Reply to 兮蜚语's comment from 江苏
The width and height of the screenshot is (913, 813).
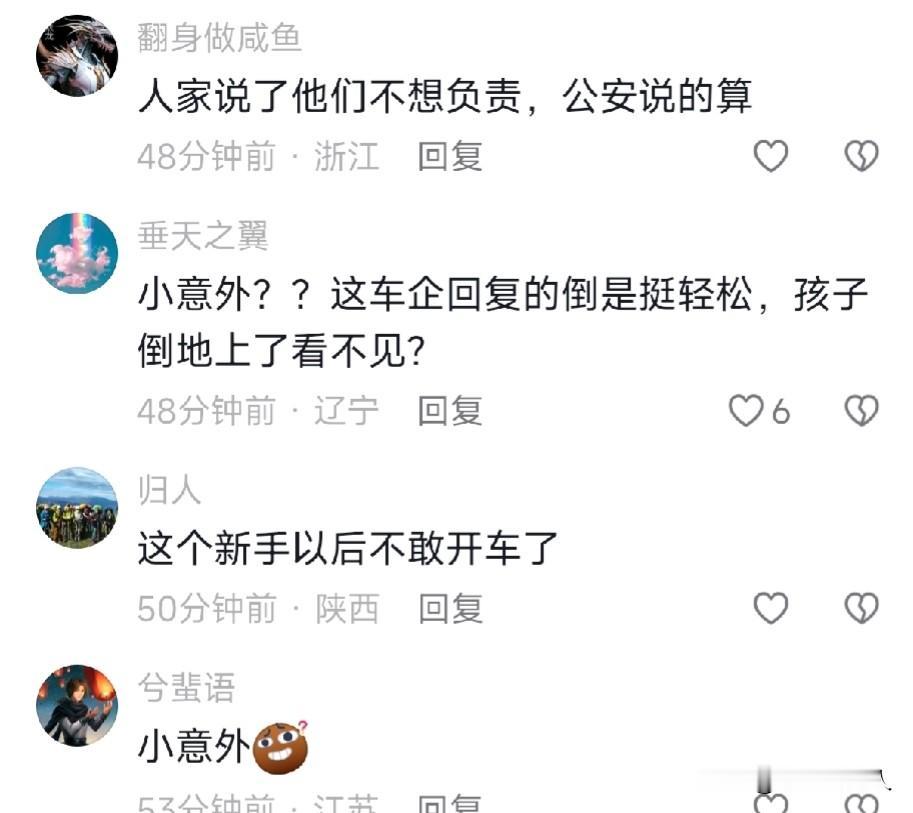click(x=450, y=803)
